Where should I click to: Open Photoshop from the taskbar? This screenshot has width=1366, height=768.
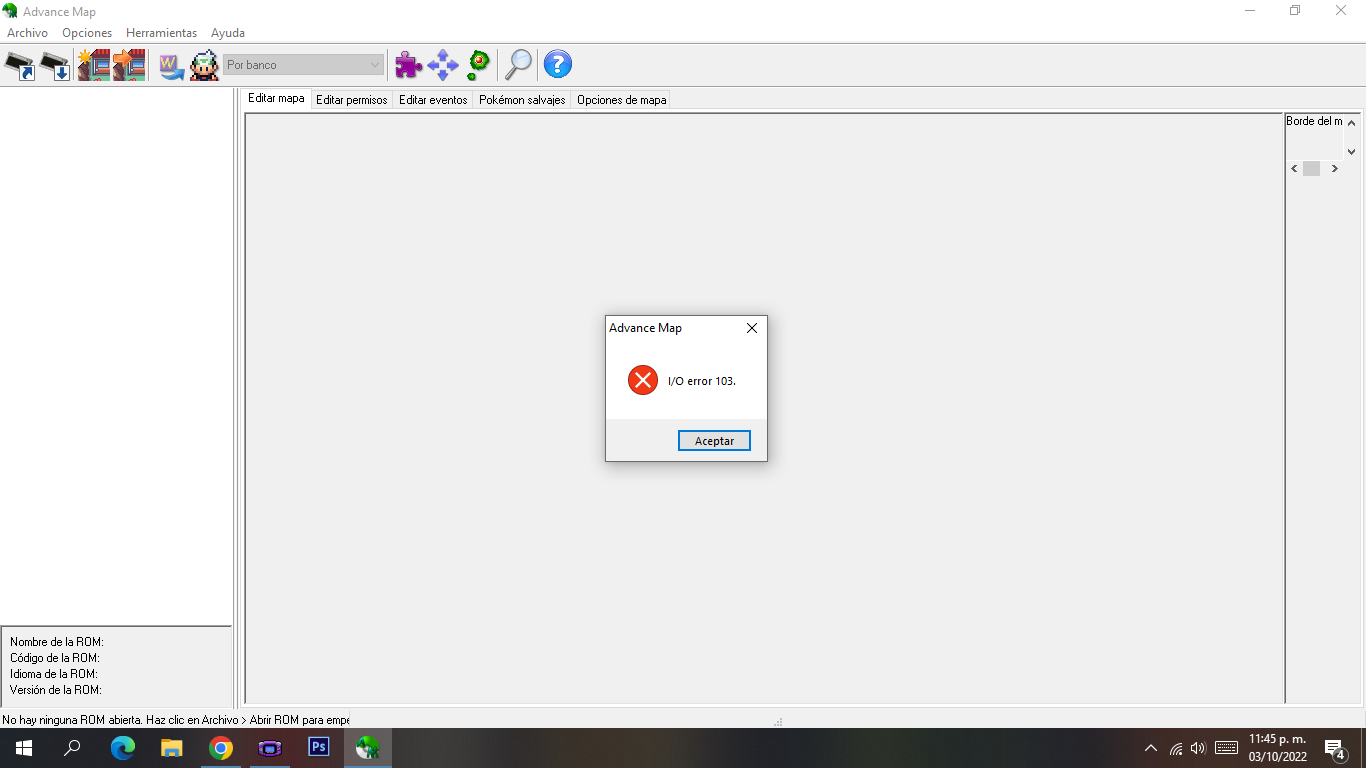[x=318, y=747]
